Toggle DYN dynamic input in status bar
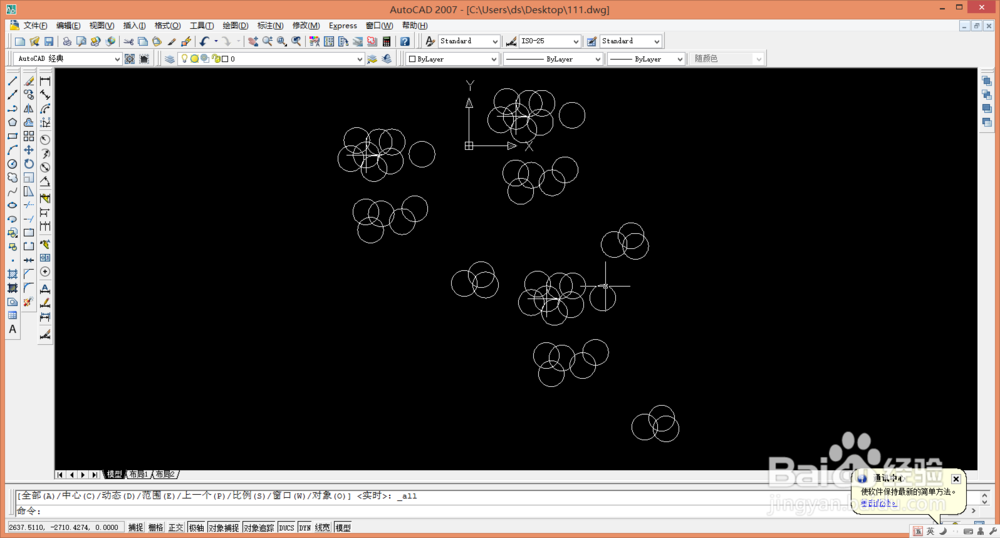Viewport: 1000px width, 538px height. [x=305, y=528]
